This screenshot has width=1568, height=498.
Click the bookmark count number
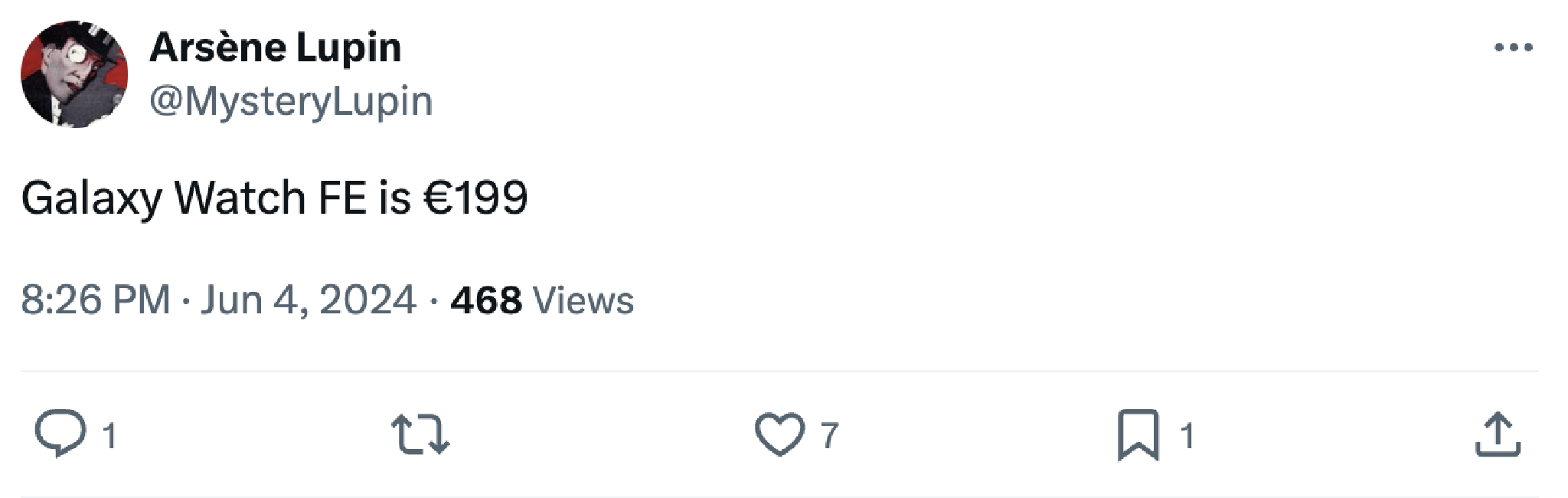click(x=1187, y=436)
